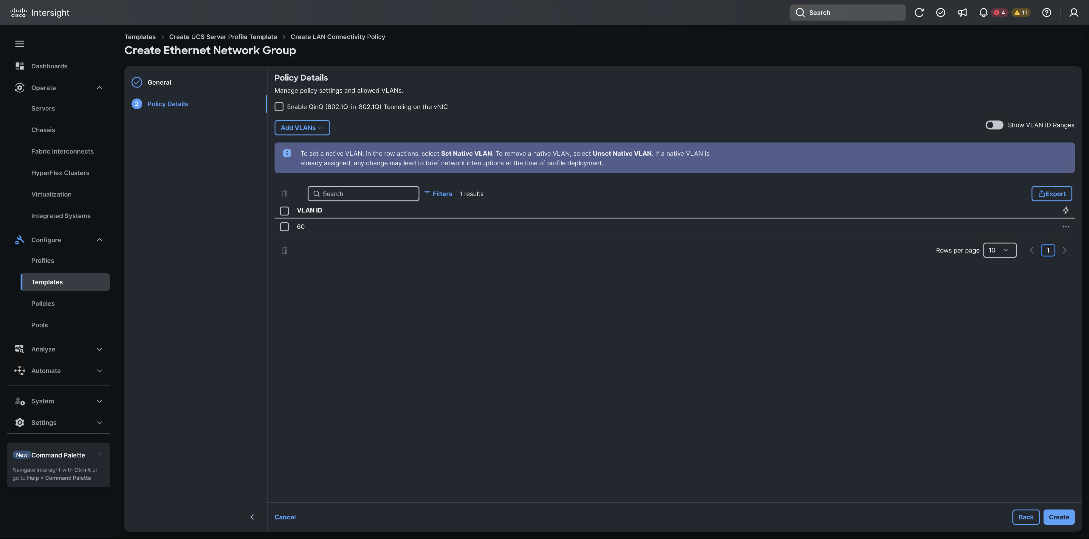Click page number 1 in pagination
1089x539 pixels.
point(1048,250)
